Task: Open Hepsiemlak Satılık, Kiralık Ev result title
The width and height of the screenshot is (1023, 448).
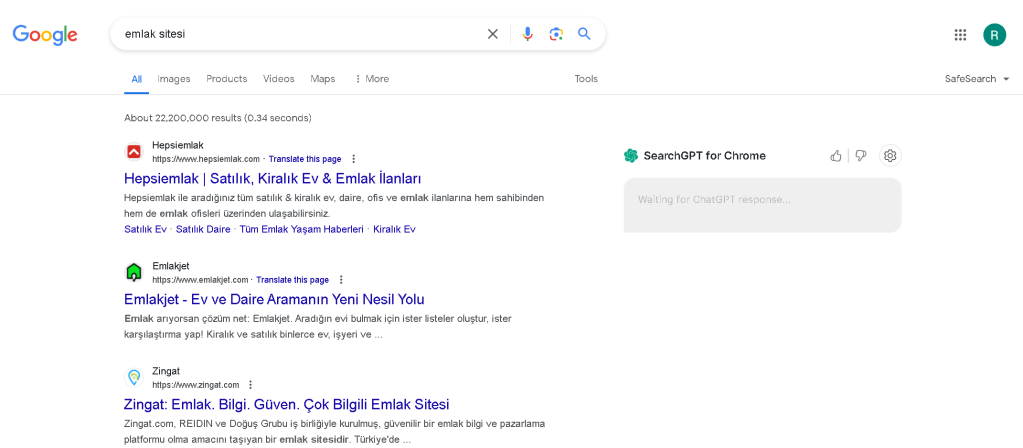Action: [273, 178]
